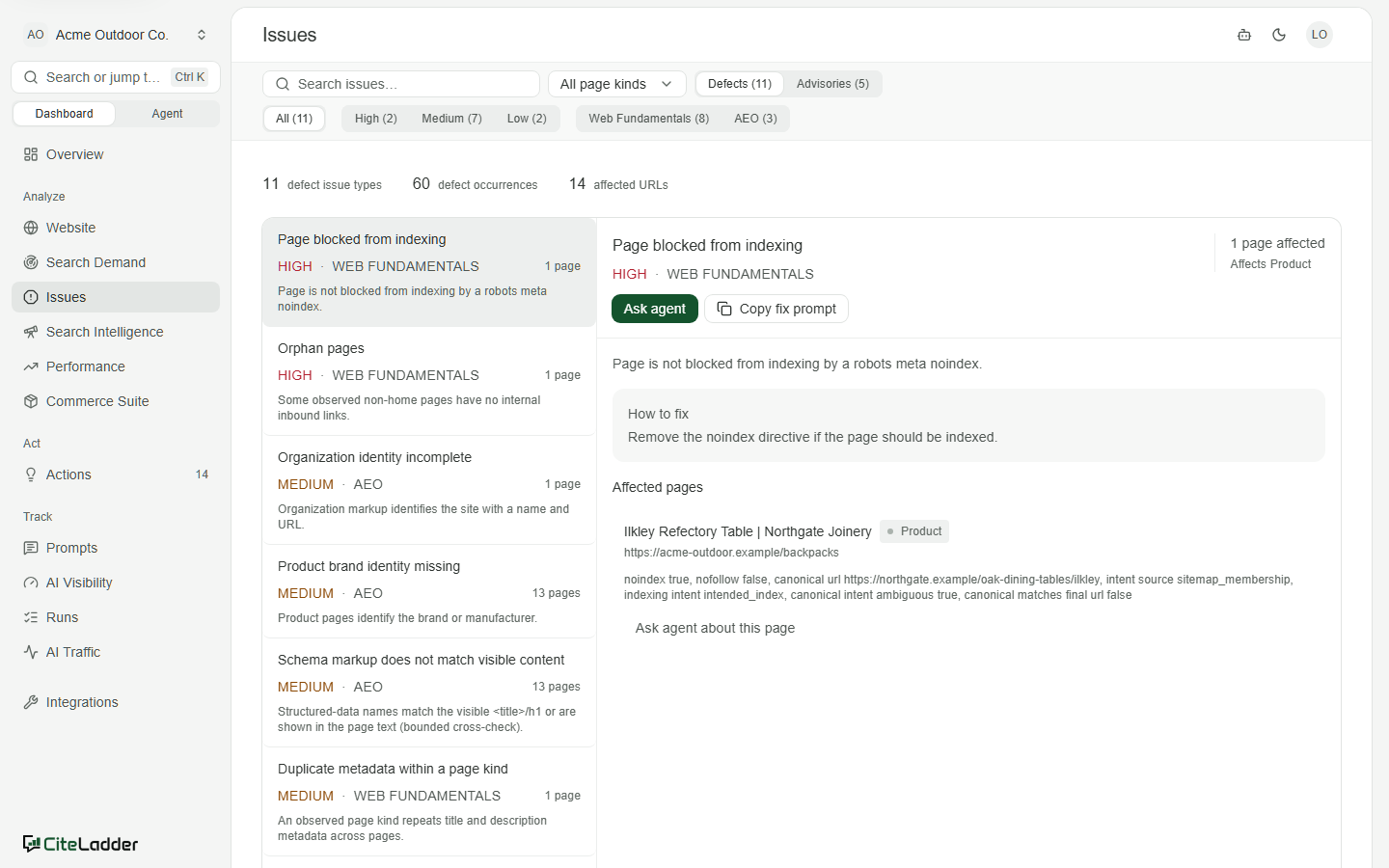The width and height of the screenshot is (1389, 868).
Task: Click the AI Visibility gauge icon
Action: [x=31, y=583]
